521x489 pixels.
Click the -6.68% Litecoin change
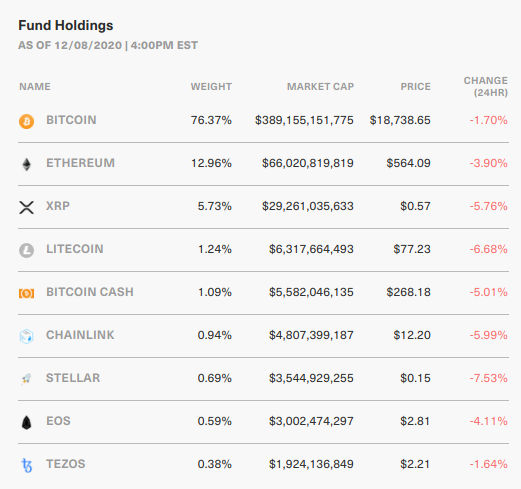[489, 249]
